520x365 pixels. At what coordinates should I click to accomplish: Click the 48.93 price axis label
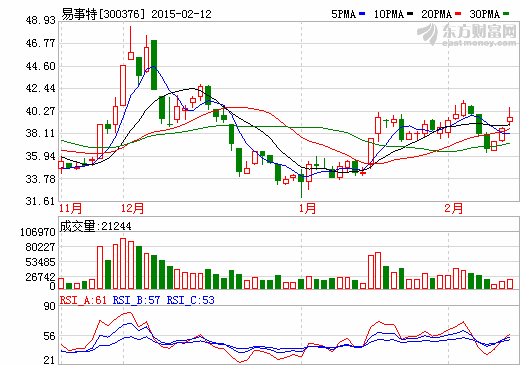point(40,20)
